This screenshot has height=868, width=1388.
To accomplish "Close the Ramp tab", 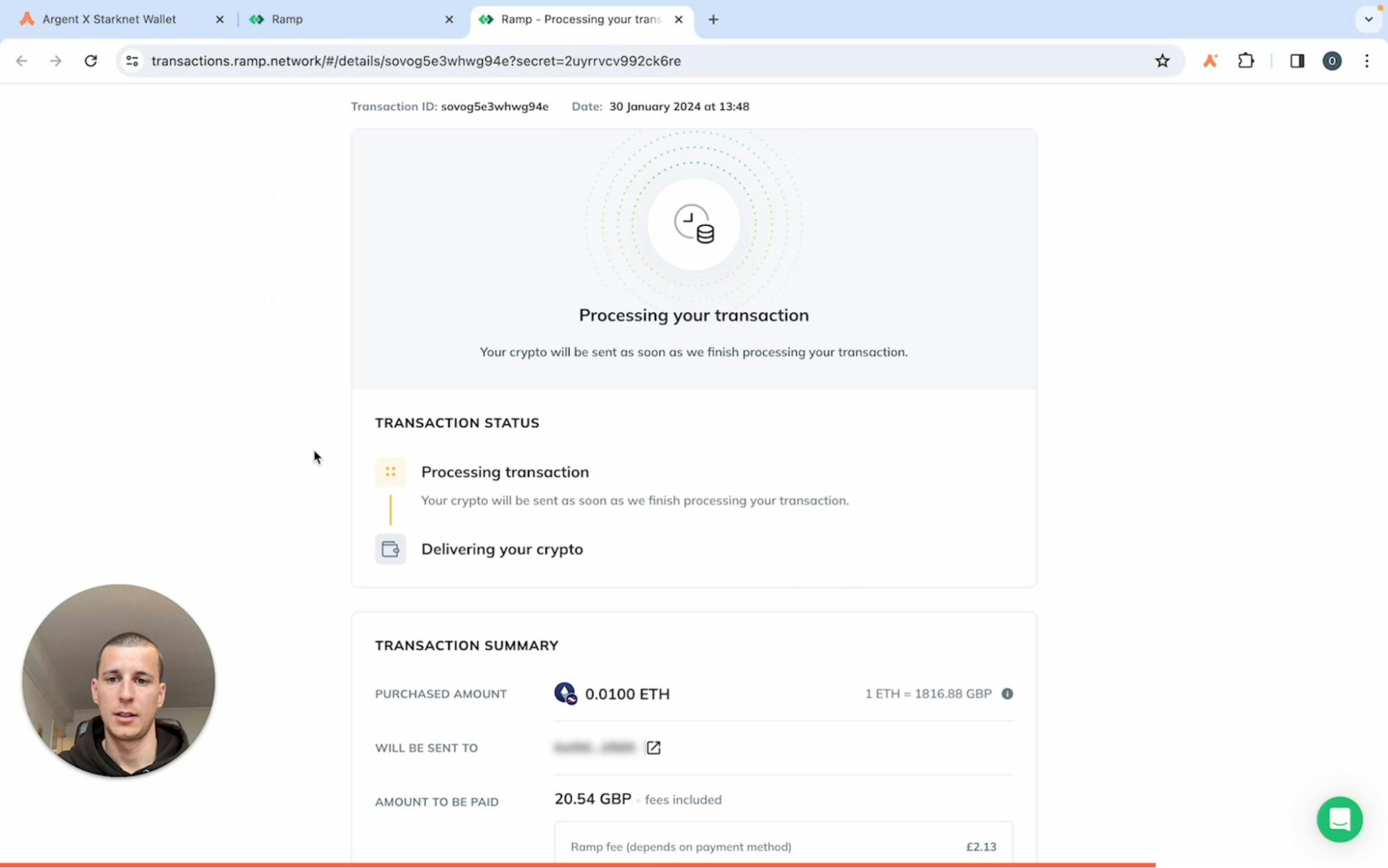I will click(449, 19).
